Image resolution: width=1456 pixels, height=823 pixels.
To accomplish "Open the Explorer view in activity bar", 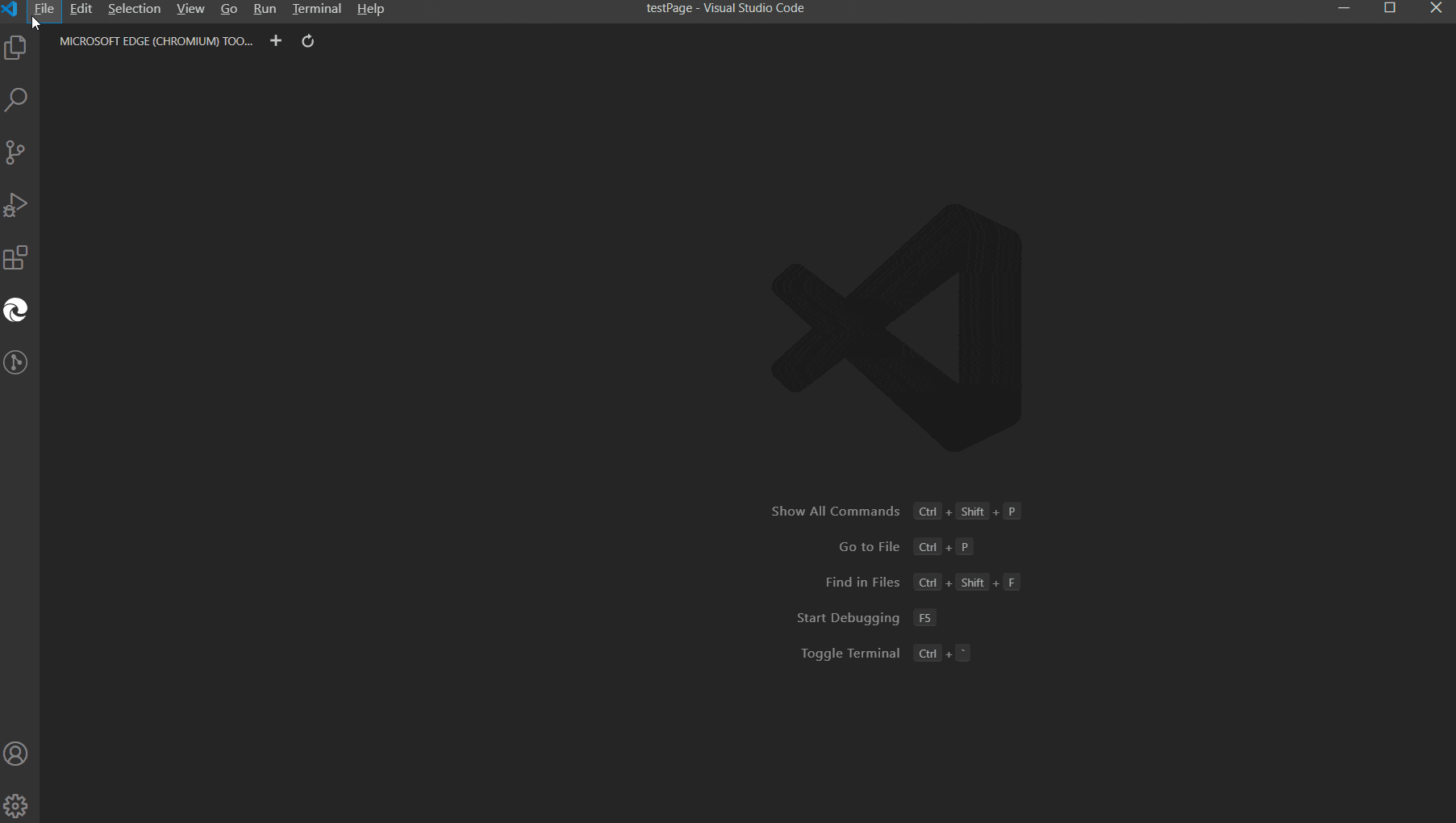I will [x=16, y=48].
